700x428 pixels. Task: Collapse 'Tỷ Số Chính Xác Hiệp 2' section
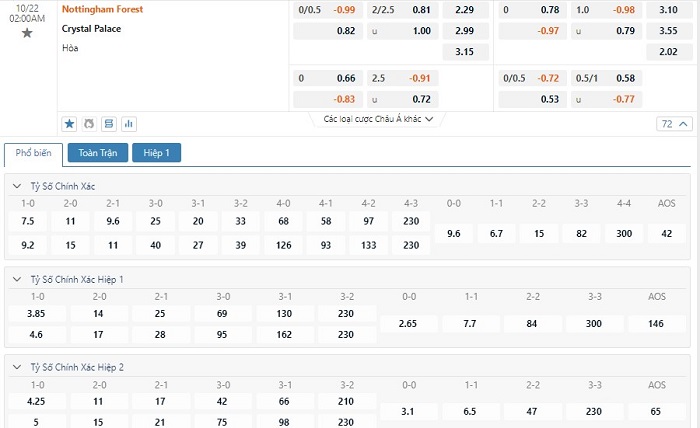17,367
